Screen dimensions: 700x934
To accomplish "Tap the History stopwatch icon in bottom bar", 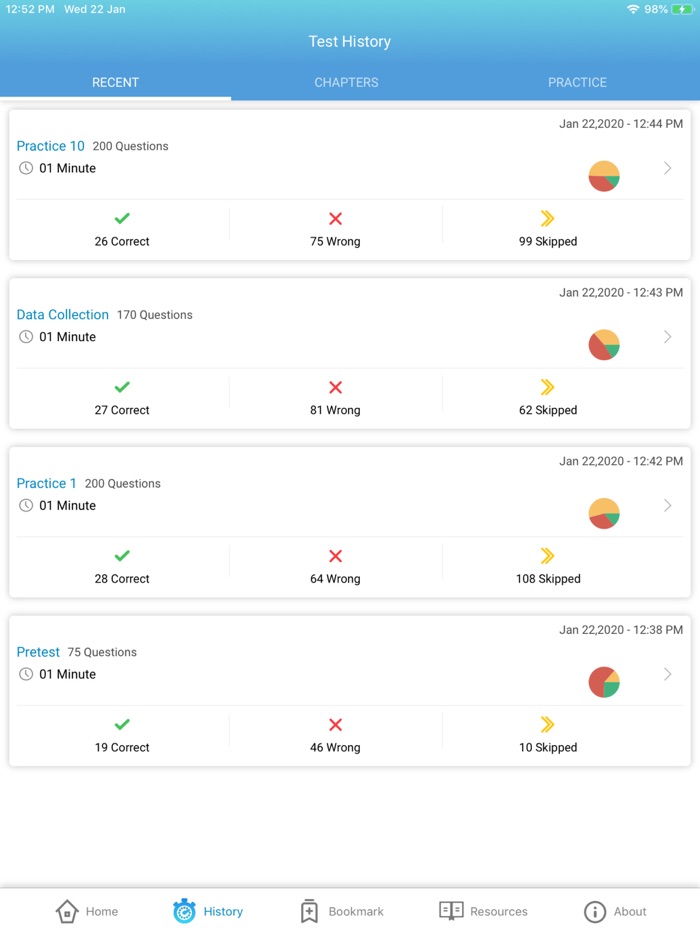I will pyautogui.click(x=184, y=911).
